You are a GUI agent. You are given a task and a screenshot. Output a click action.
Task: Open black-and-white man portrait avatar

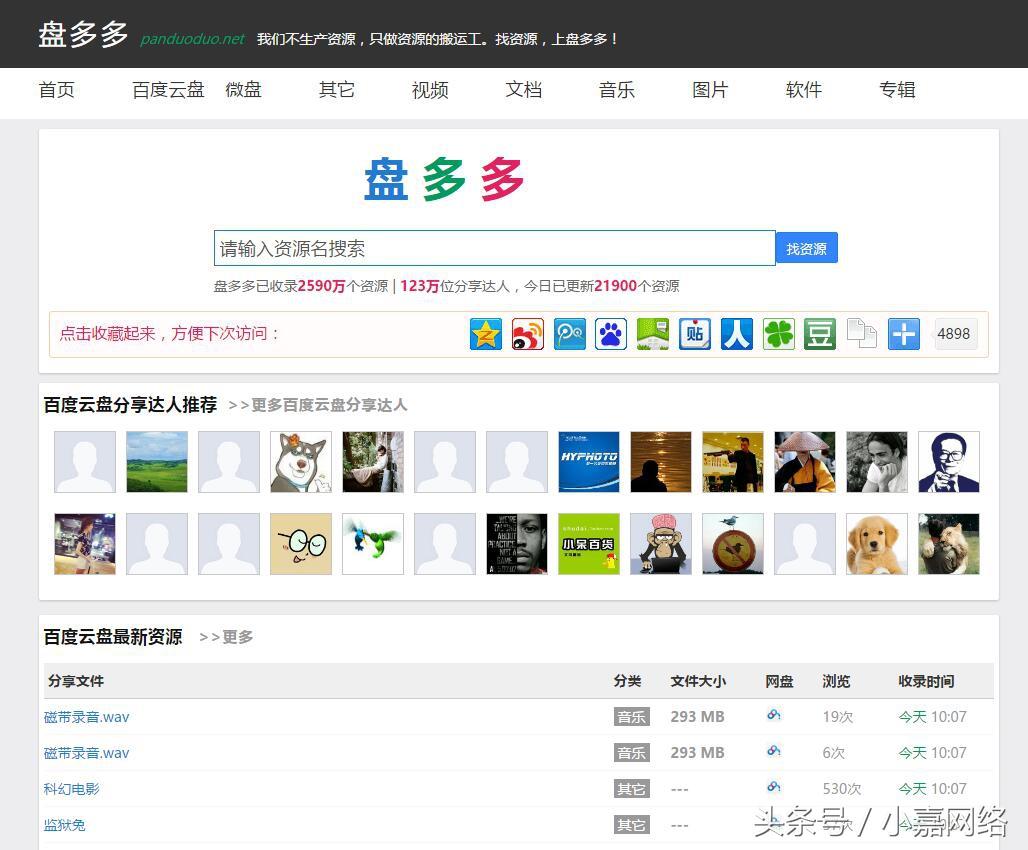tap(877, 462)
